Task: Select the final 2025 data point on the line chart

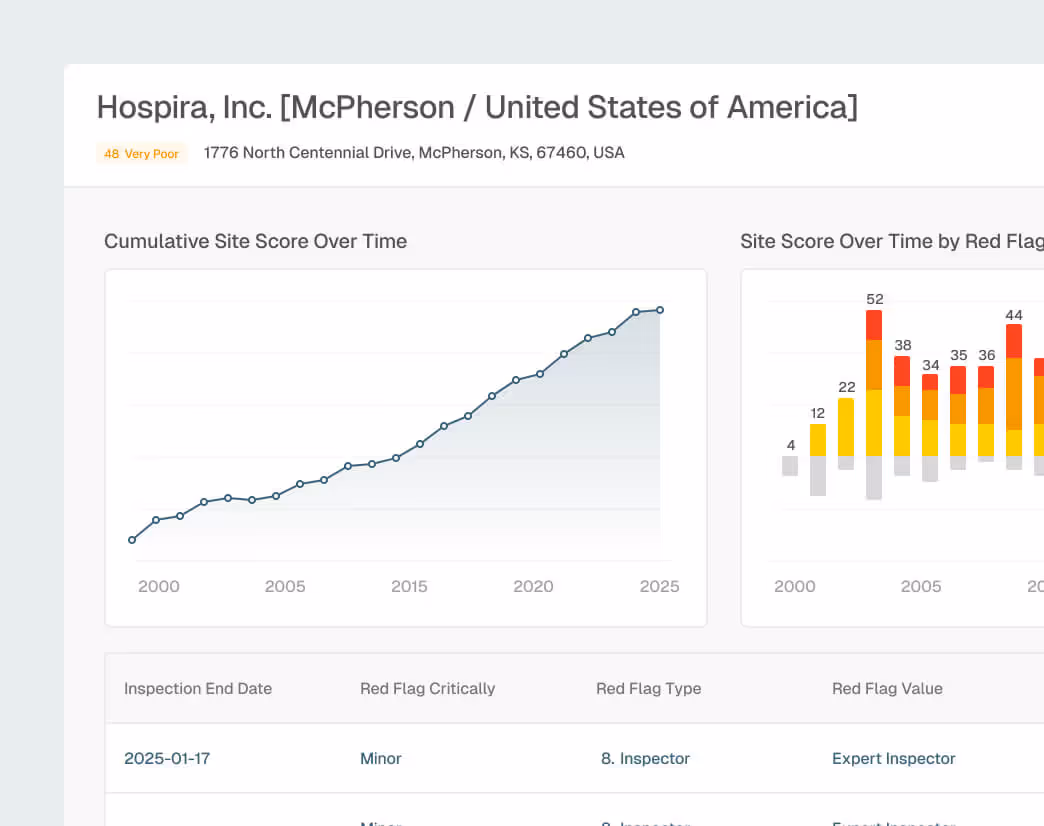Action: point(660,310)
